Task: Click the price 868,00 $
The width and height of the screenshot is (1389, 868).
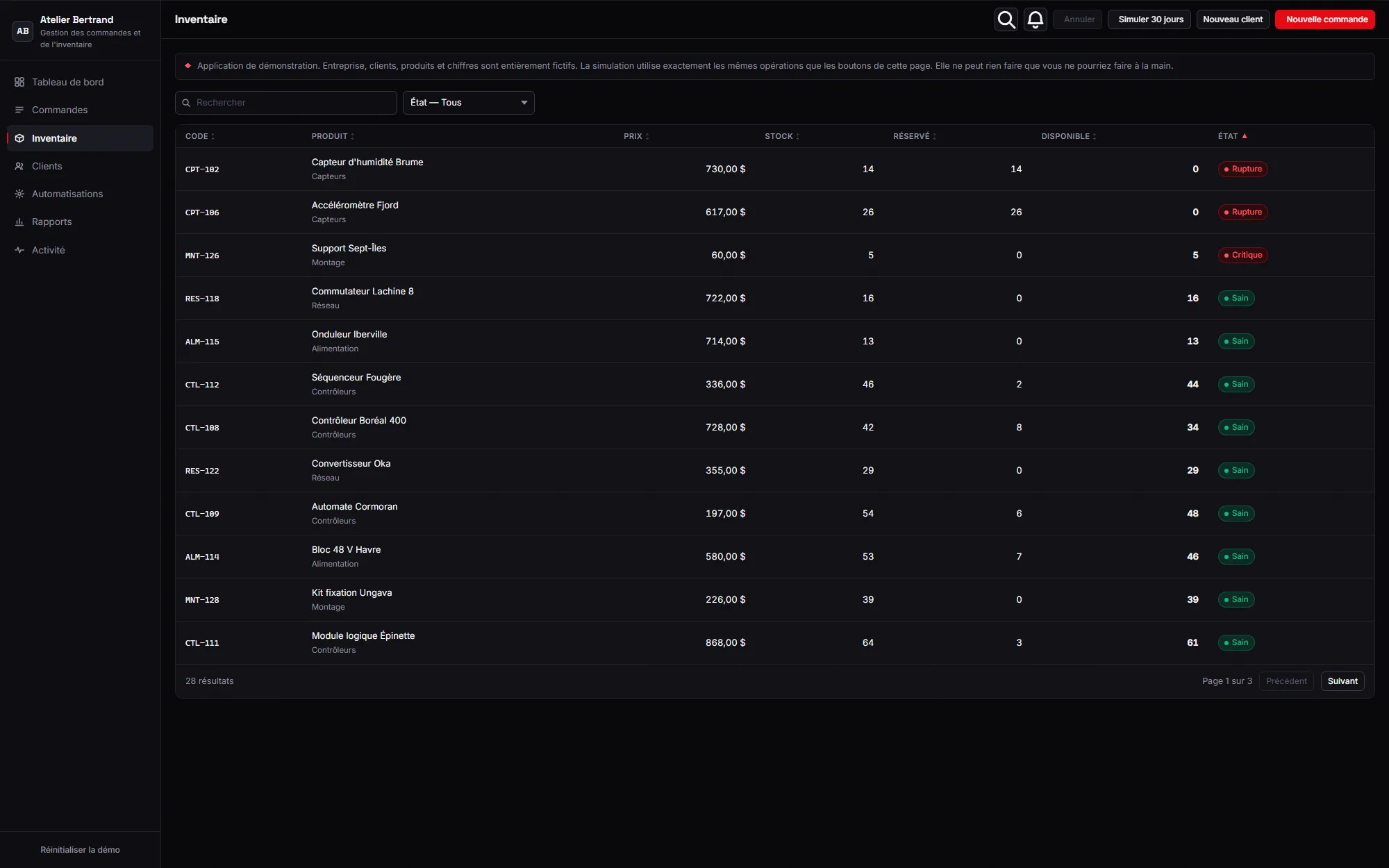Action: click(x=725, y=643)
